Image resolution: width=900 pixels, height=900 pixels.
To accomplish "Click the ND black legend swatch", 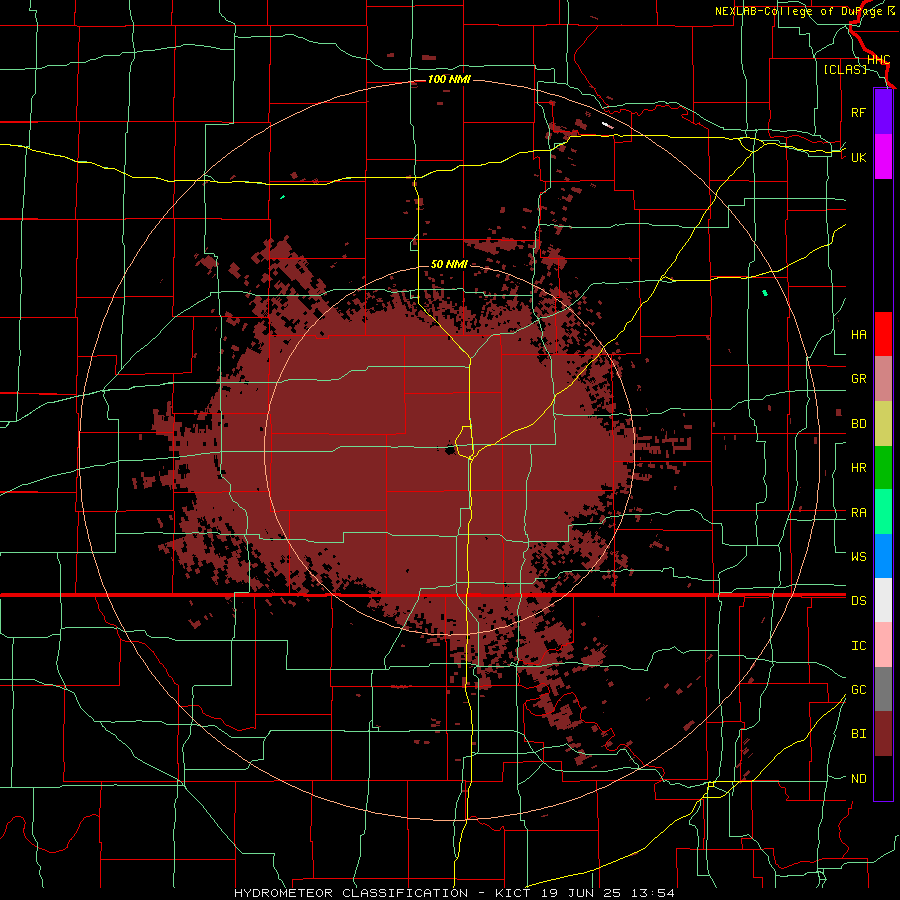I will [x=883, y=778].
